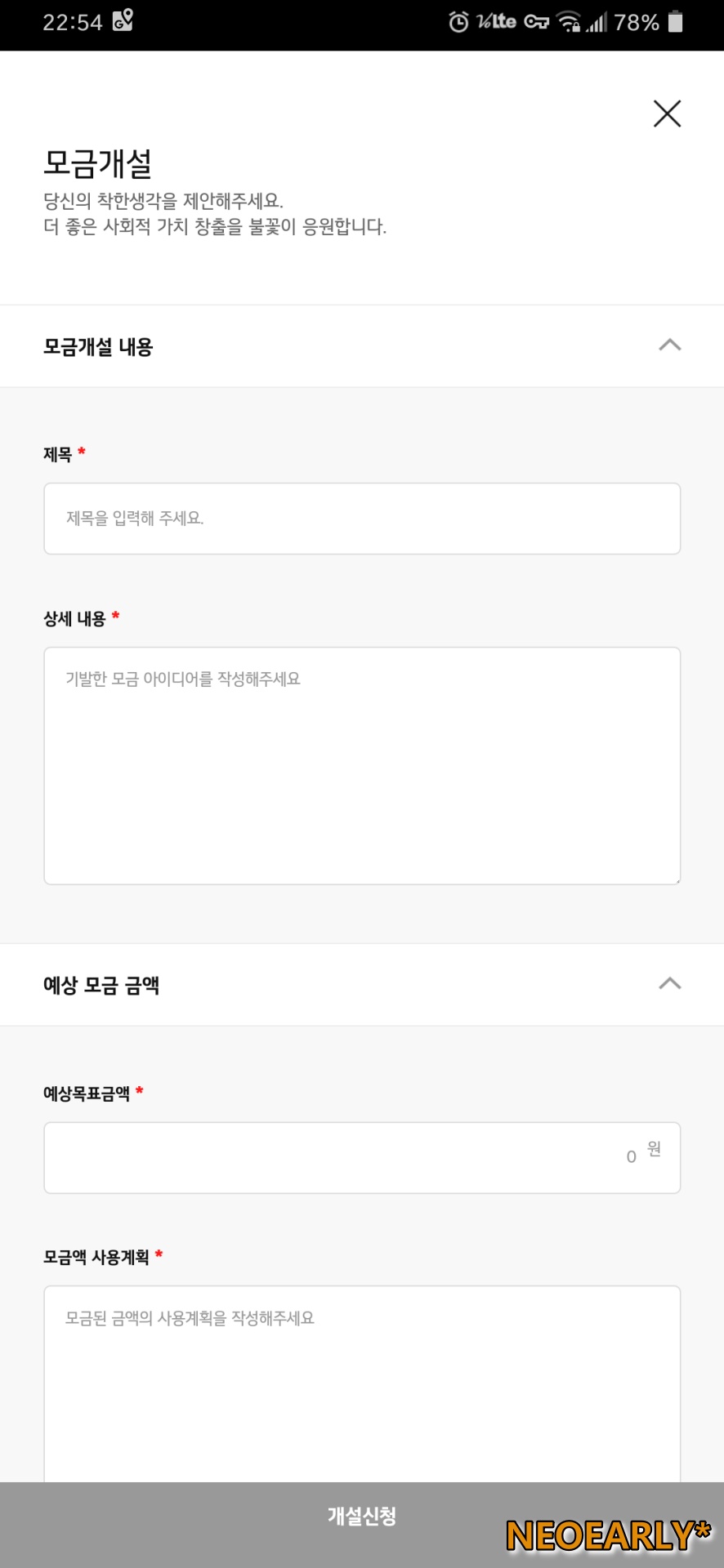This screenshot has width=724, height=1568.
Task: Collapse the 모금개설 내용 section chevron
Action: (669, 345)
